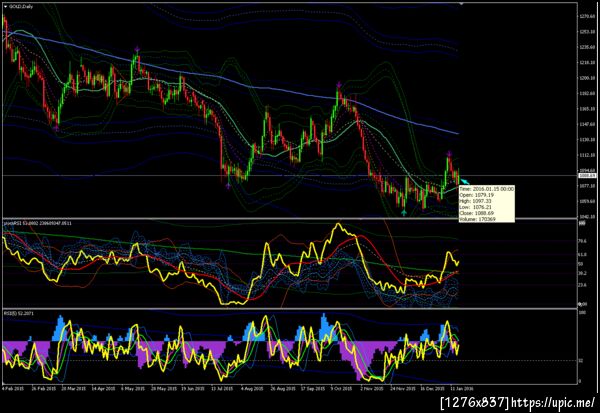Image resolution: width=600 pixels, height=413 pixels.
Task: Open the triangle menu beside GOLD,Daily
Action: 5,7
